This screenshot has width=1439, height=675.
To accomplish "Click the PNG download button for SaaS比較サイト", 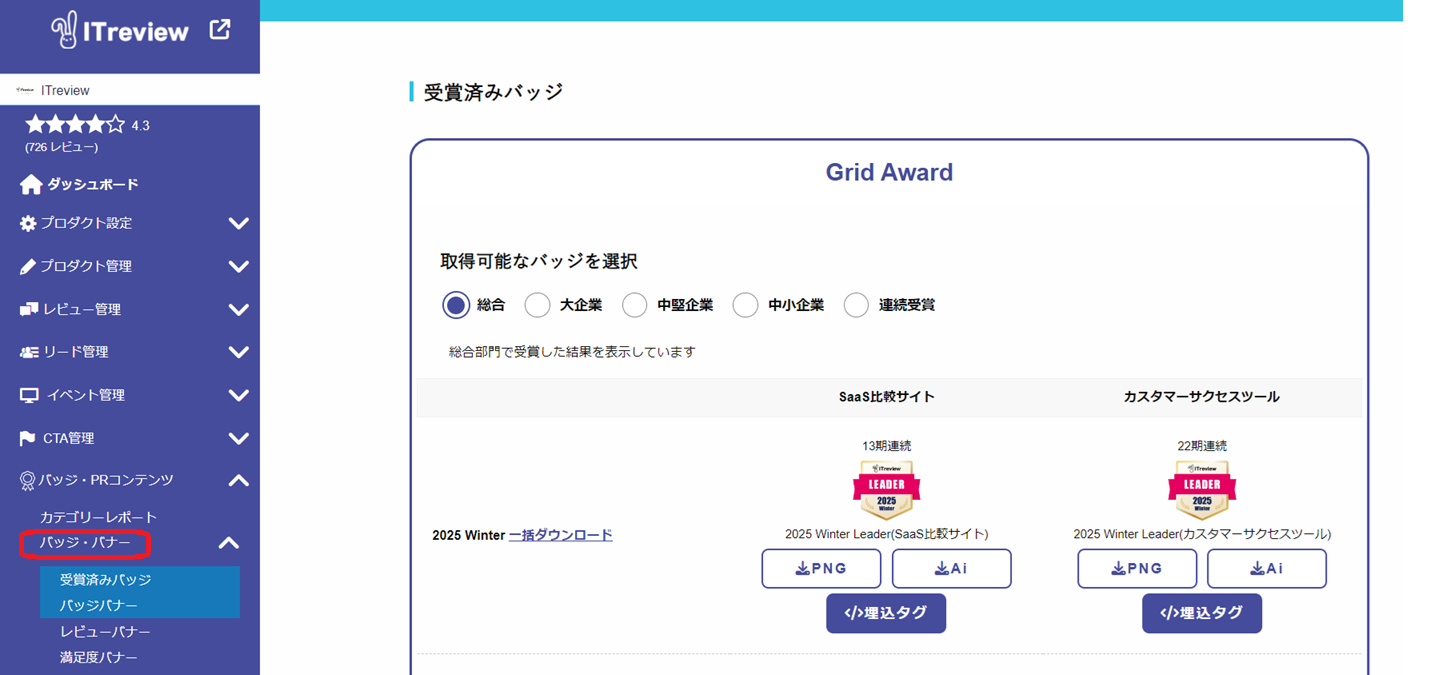I will (x=820, y=568).
